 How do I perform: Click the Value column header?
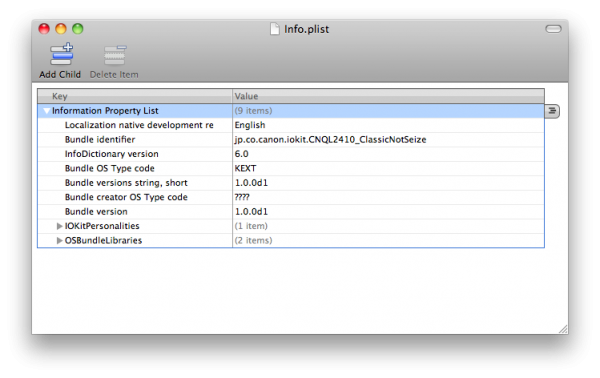point(388,96)
